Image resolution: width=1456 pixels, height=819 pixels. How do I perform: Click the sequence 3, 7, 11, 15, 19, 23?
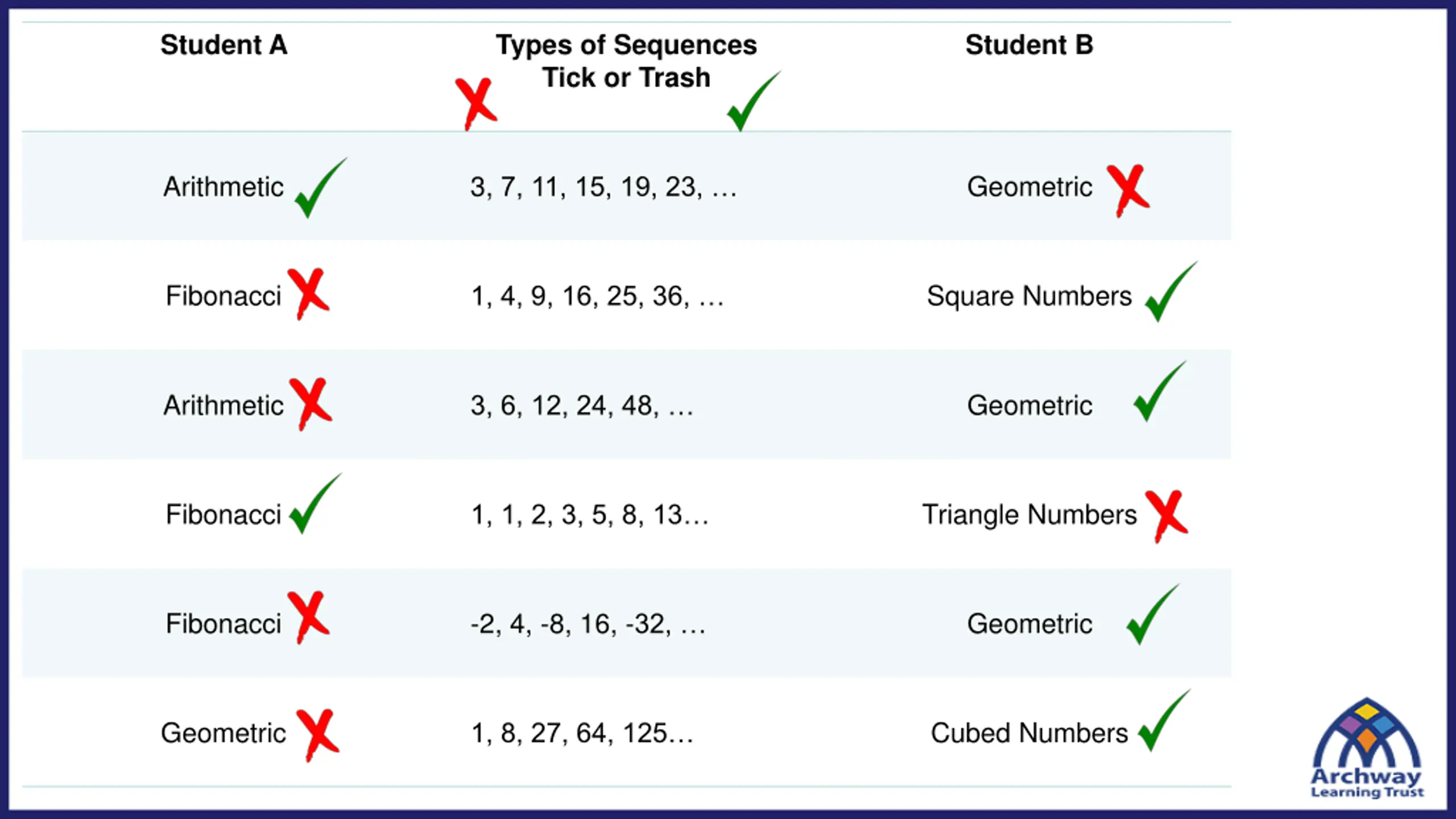coord(603,187)
